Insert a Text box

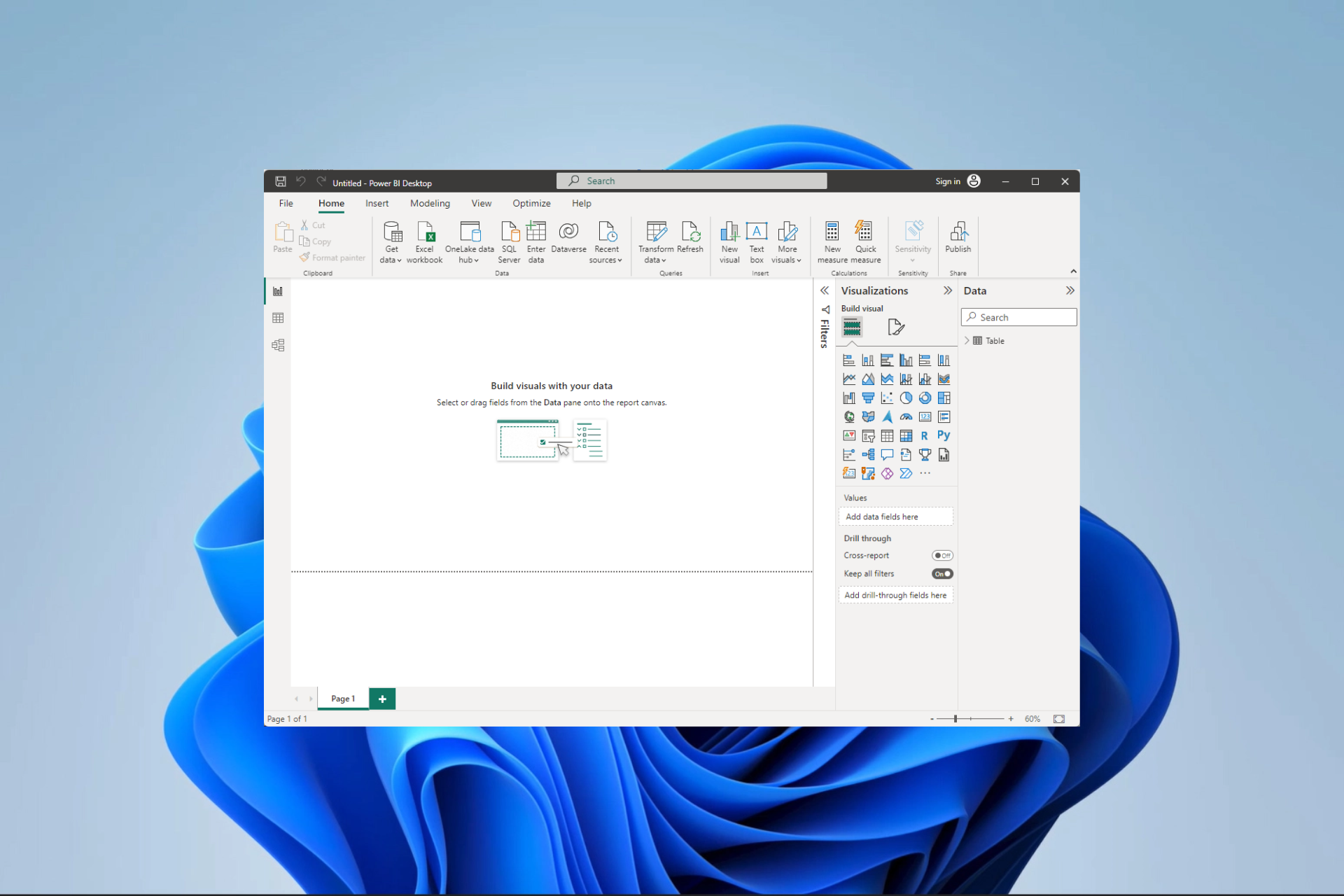click(757, 242)
